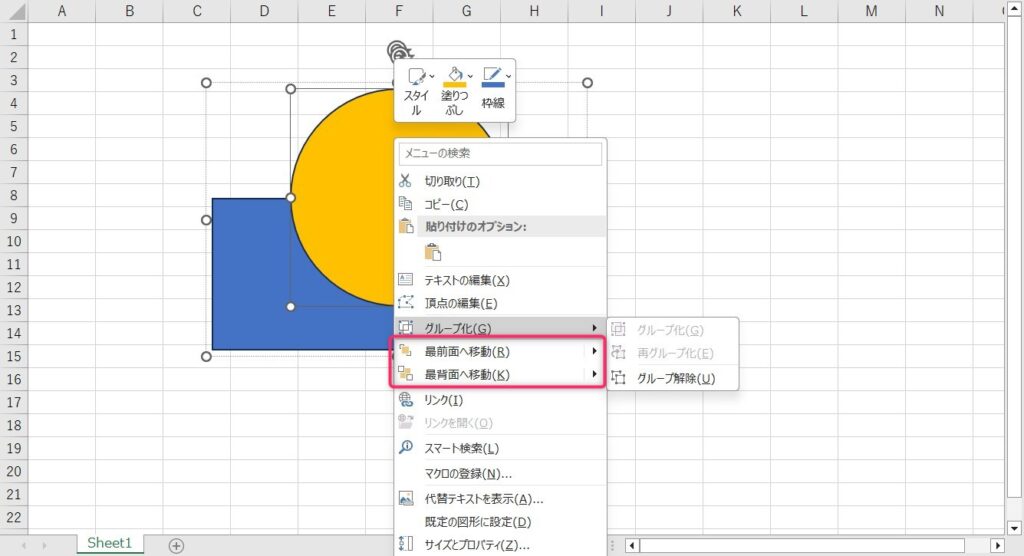This screenshot has width=1024, height=556.
Task: Click the Style icon in mini toolbar
Action: tap(416, 76)
